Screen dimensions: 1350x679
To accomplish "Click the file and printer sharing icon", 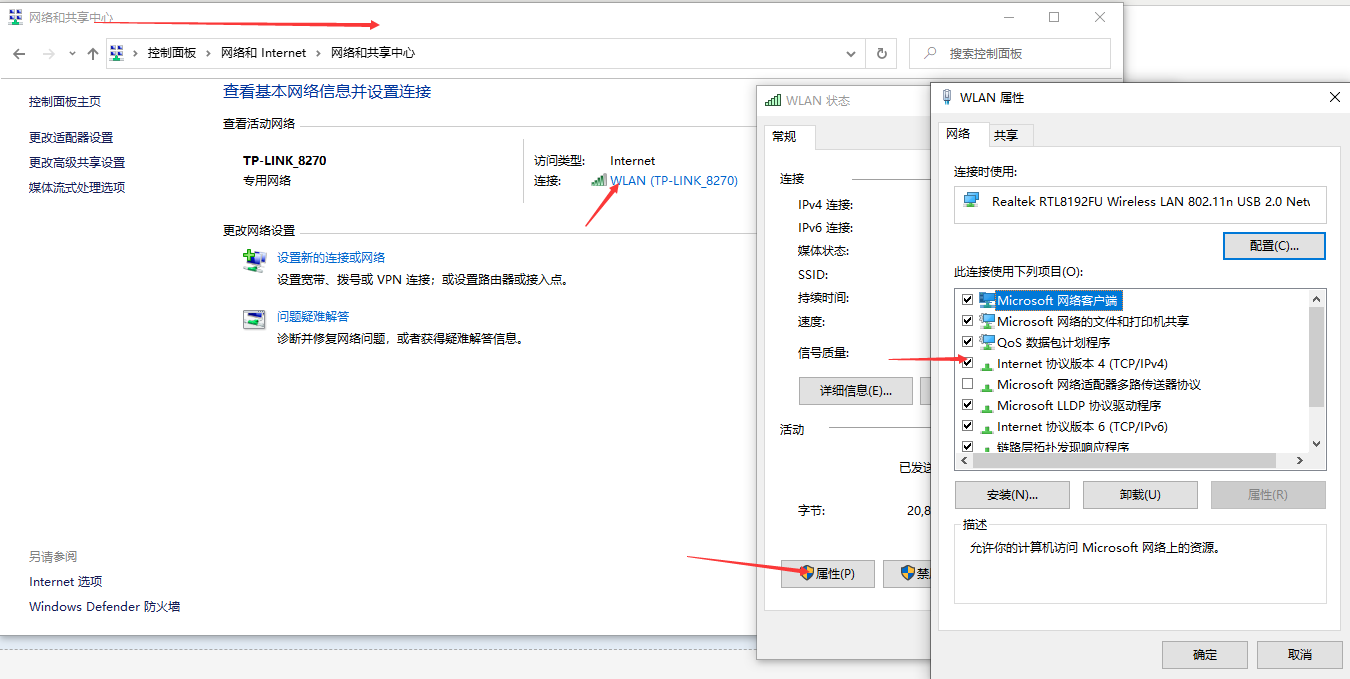I will click(x=987, y=321).
